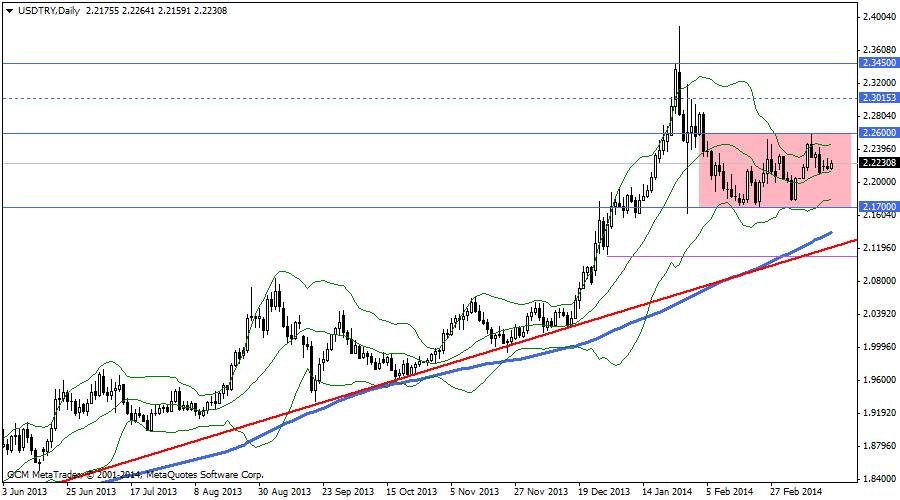The image size is (900, 500).
Task: Click the 2.11960 price scale value
Action: click(879, 248)
